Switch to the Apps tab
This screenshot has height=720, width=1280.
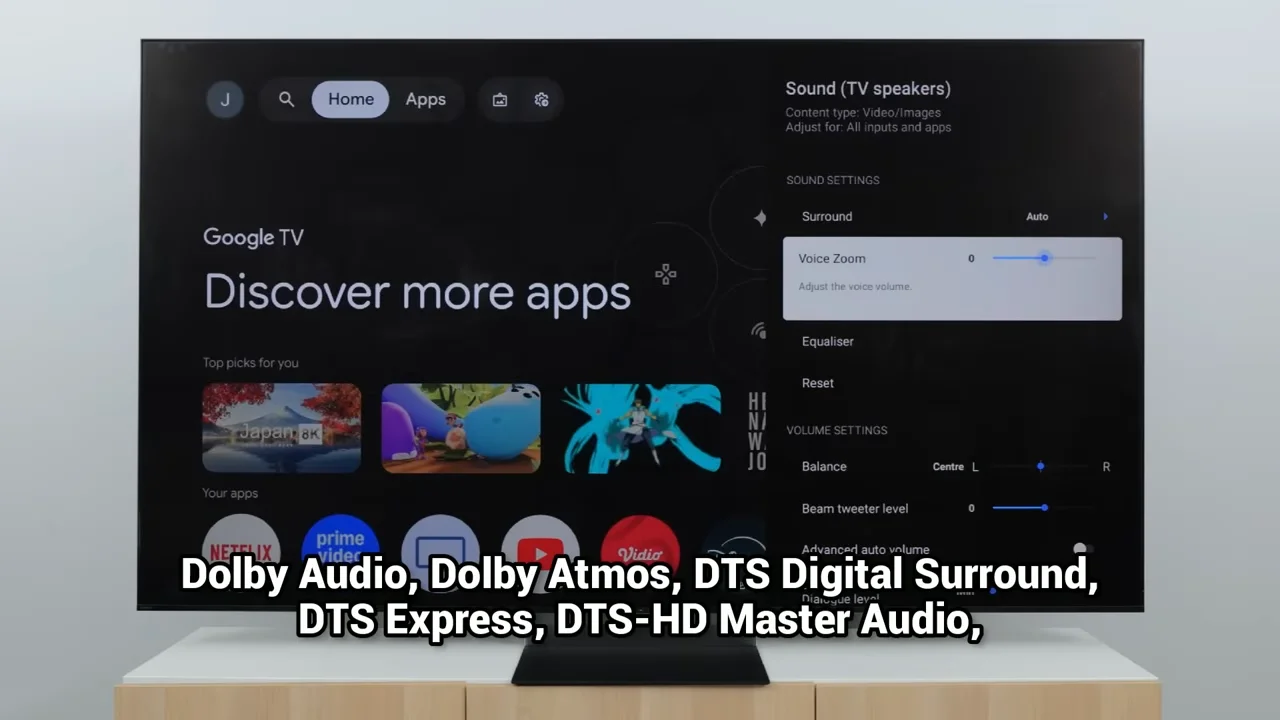(x=425, y=99)
